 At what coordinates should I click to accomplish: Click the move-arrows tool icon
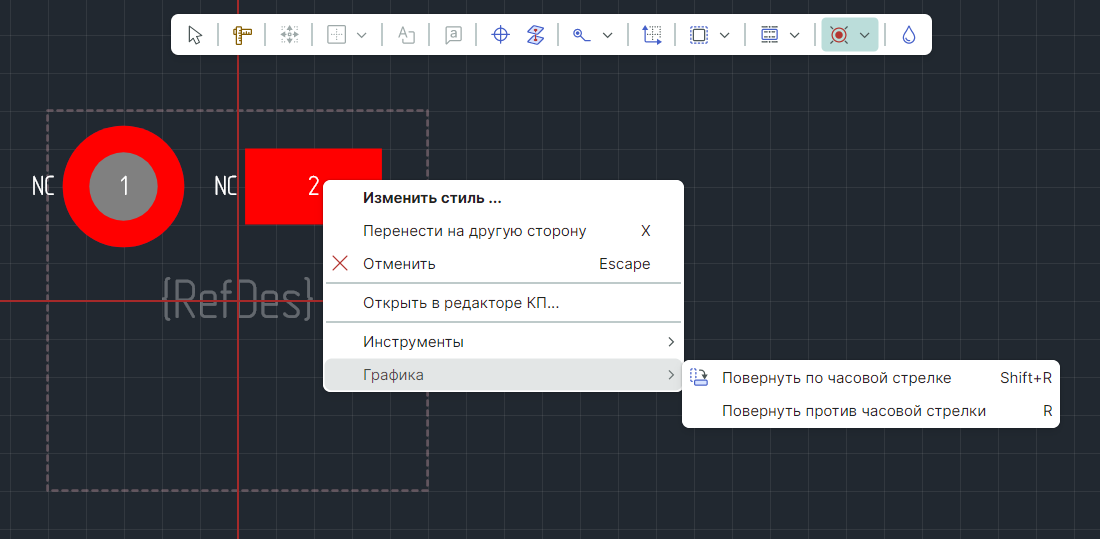point(289,34)
